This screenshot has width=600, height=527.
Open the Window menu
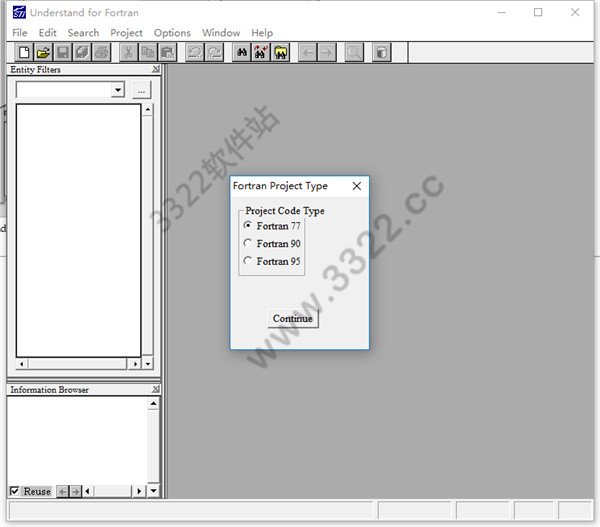221,33
